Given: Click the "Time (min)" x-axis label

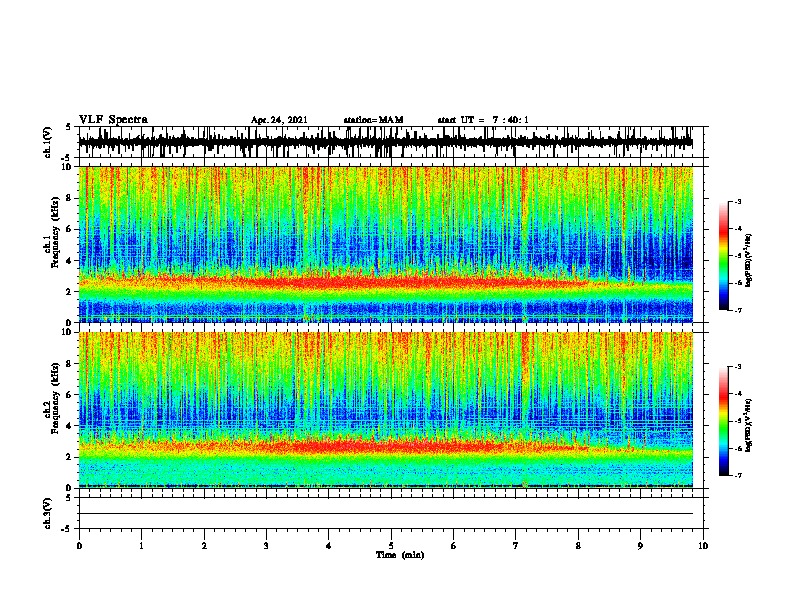Looking at the screenshot, I should tap(400, 555).
